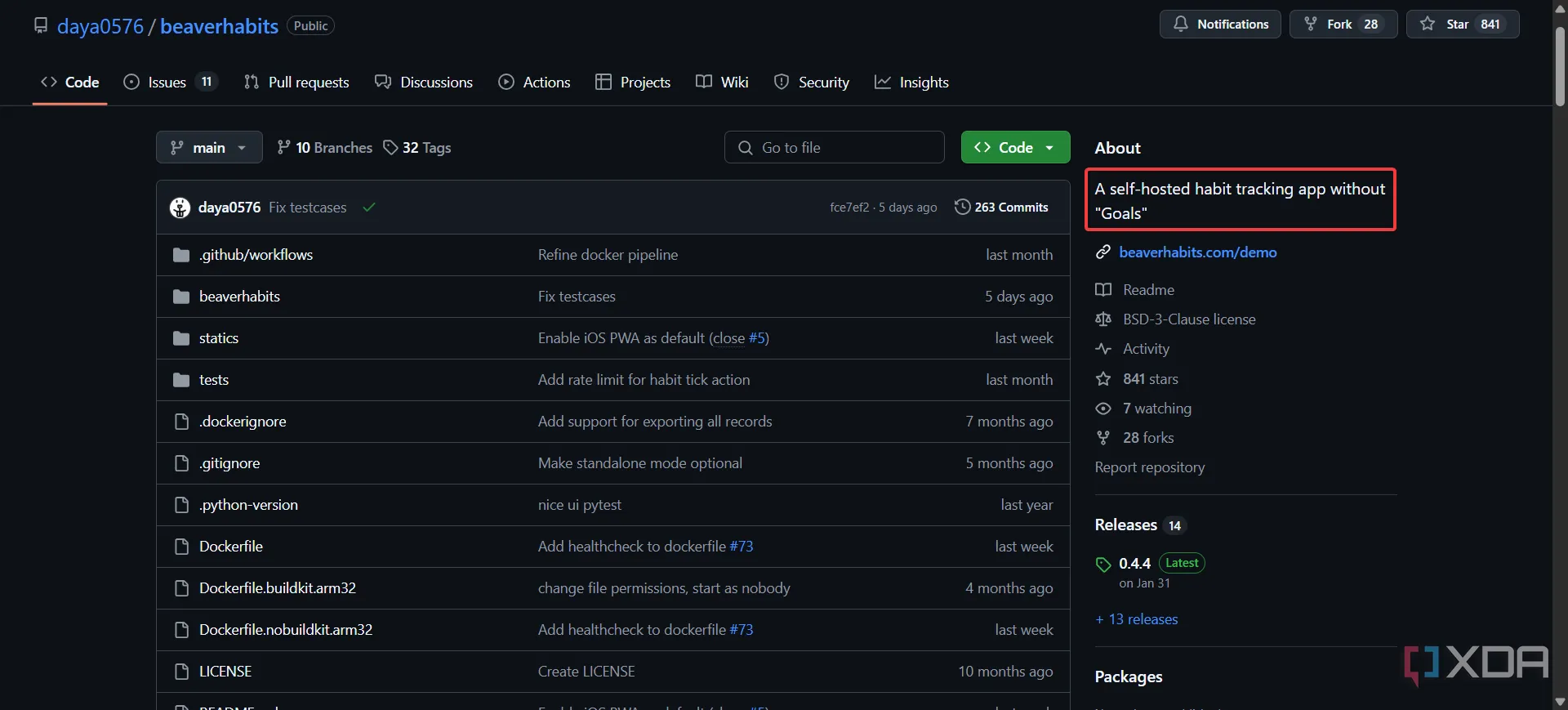The height and width of the screenshot is (710, 1568).
Task: Open the main branch dropdown
Action: [209, 148]
